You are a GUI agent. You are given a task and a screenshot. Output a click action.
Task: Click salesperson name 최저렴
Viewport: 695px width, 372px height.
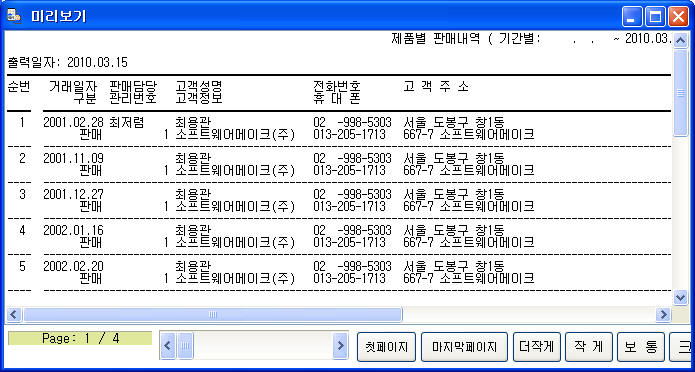(x=126, y=122)
